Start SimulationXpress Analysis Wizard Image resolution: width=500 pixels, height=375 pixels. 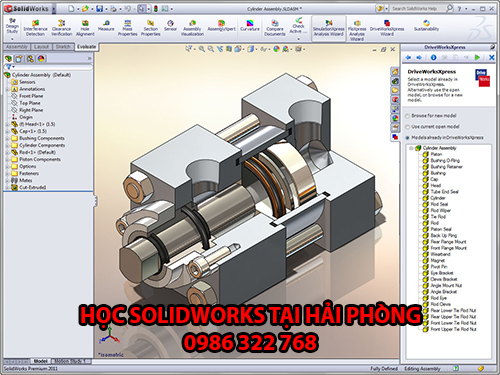329,28
